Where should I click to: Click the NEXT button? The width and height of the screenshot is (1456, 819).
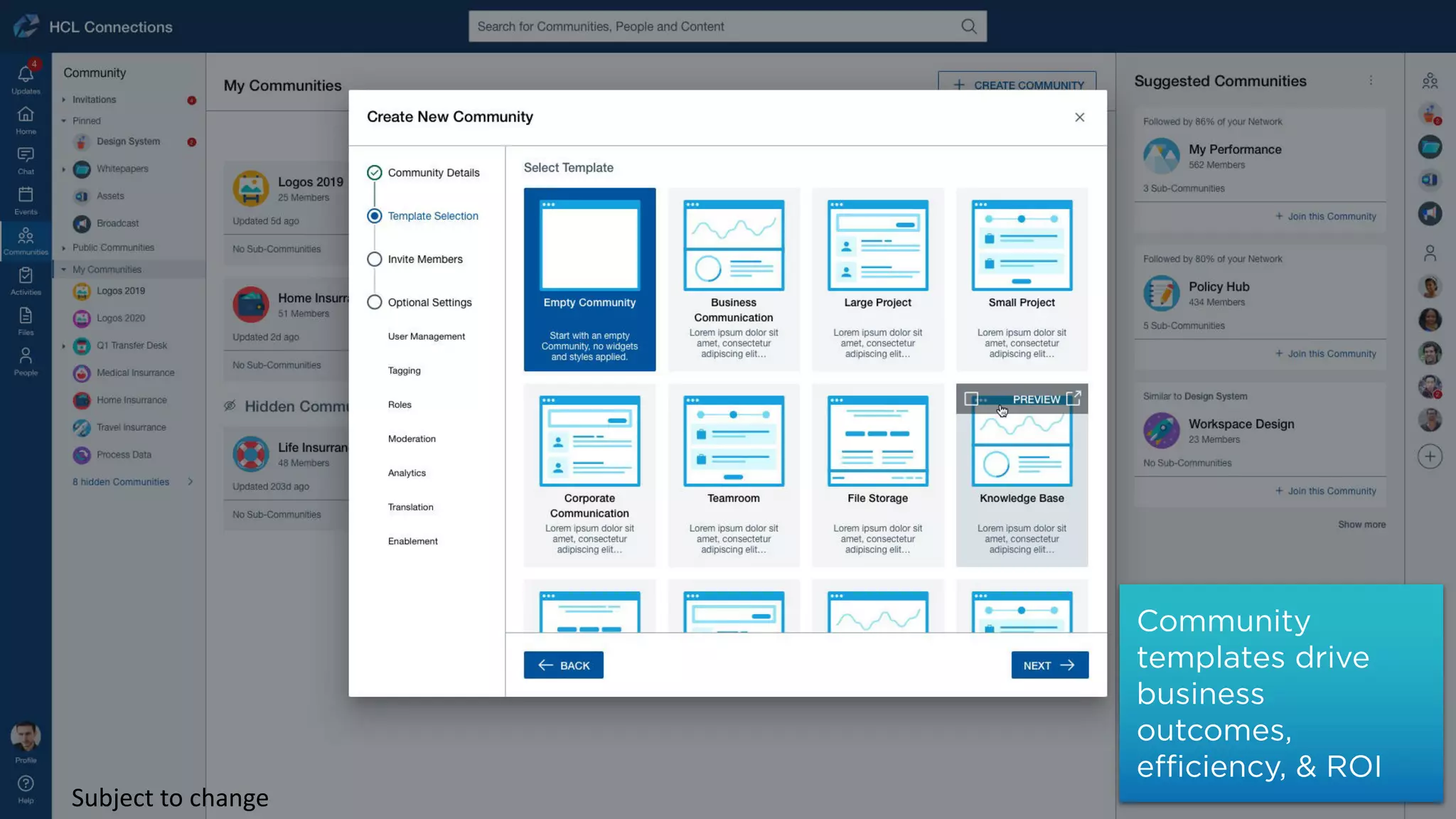pyautogui.click(x=1049, y=665)
